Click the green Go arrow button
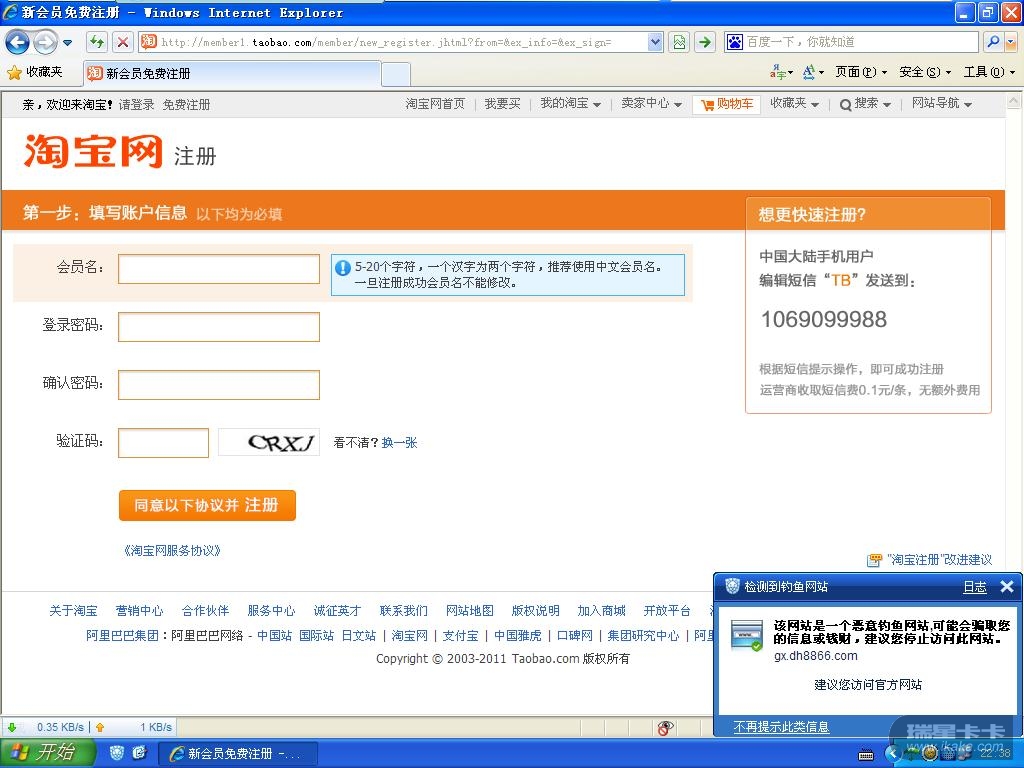Image resolution: width=1024 pixels, height=768 pixels. pyautogui.click(x=705, y=42)
